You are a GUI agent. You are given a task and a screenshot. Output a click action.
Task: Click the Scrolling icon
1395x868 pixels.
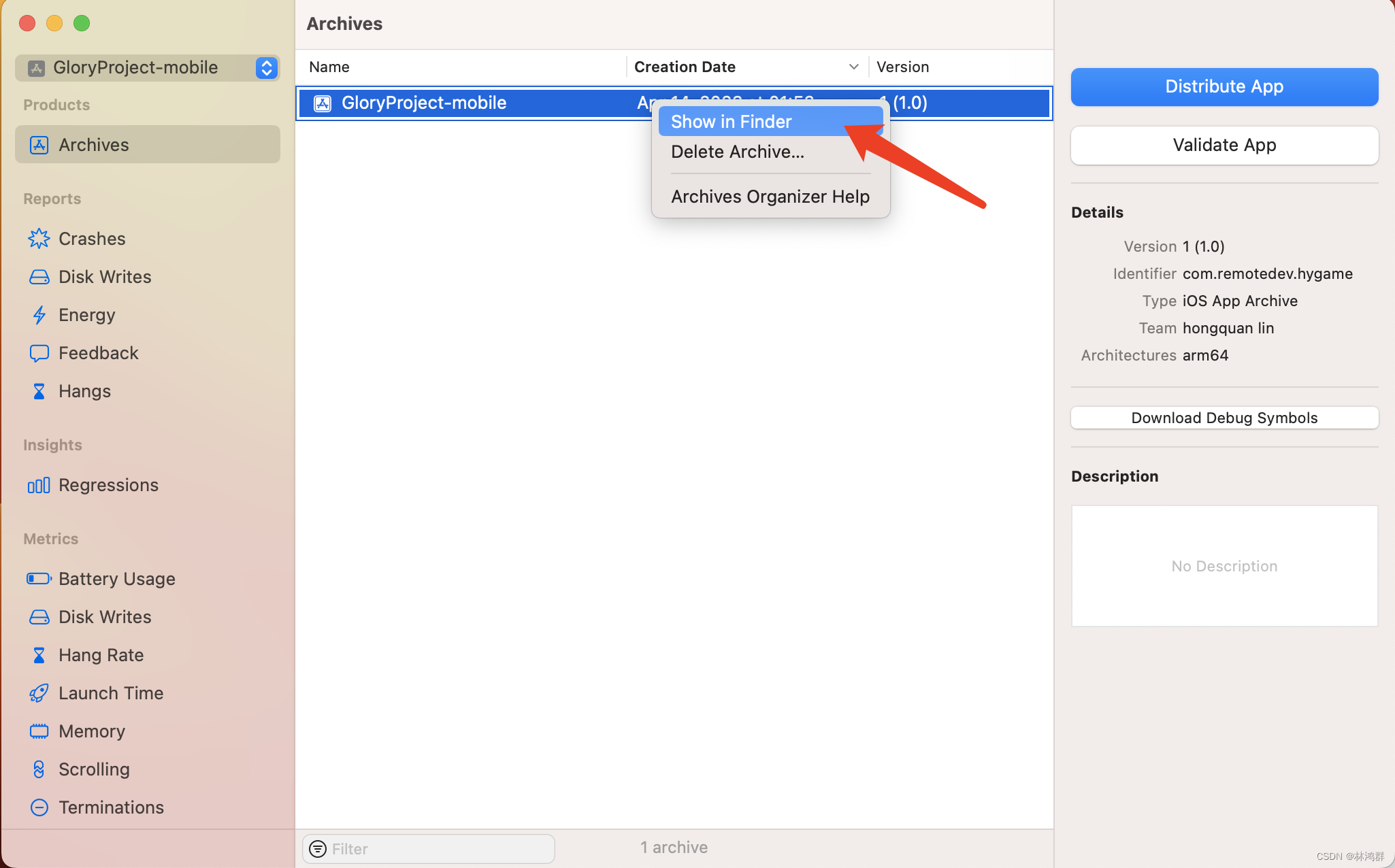tap(39, 769)
